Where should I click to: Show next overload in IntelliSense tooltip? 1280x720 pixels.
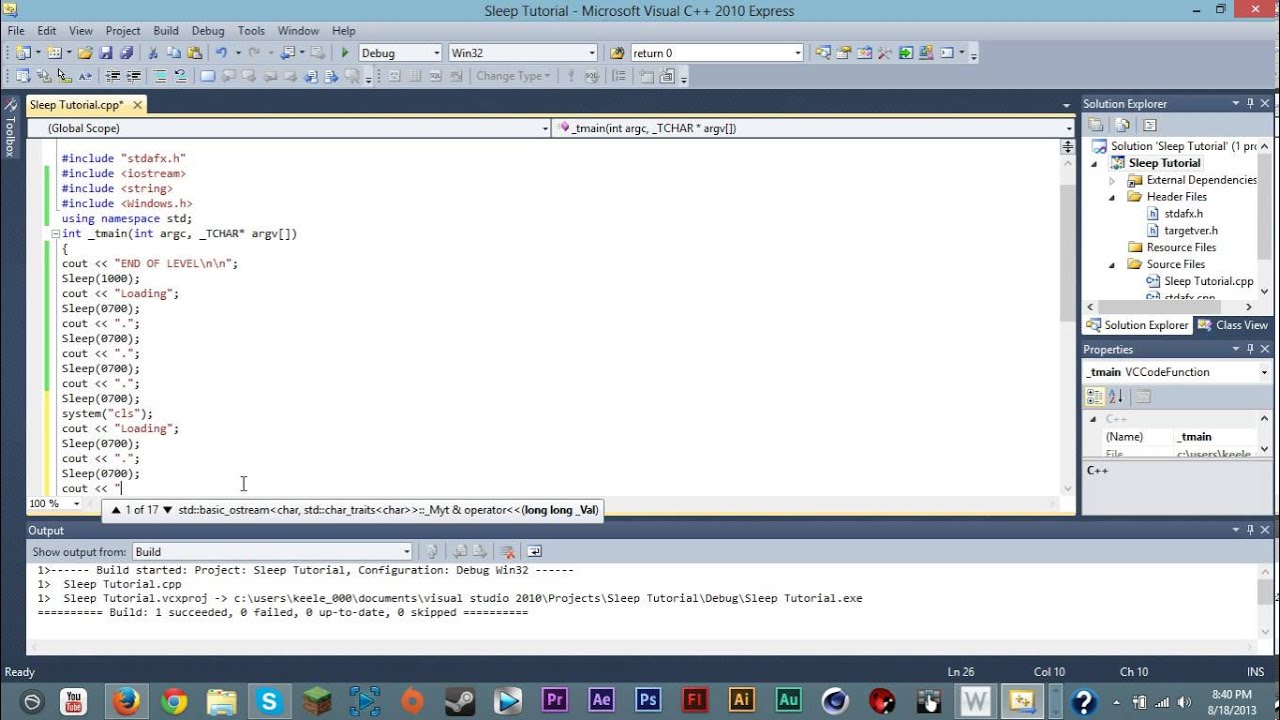(x=167, y=510)
